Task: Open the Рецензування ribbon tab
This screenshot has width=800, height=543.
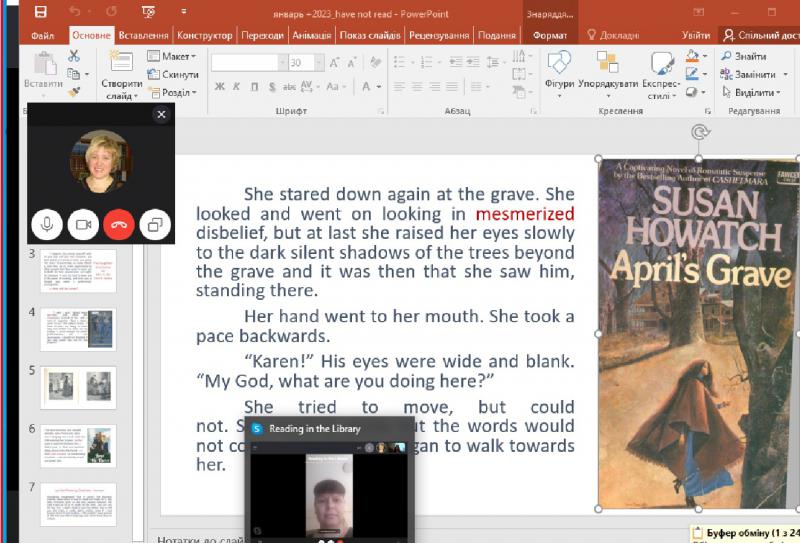Action: (439, 35)
